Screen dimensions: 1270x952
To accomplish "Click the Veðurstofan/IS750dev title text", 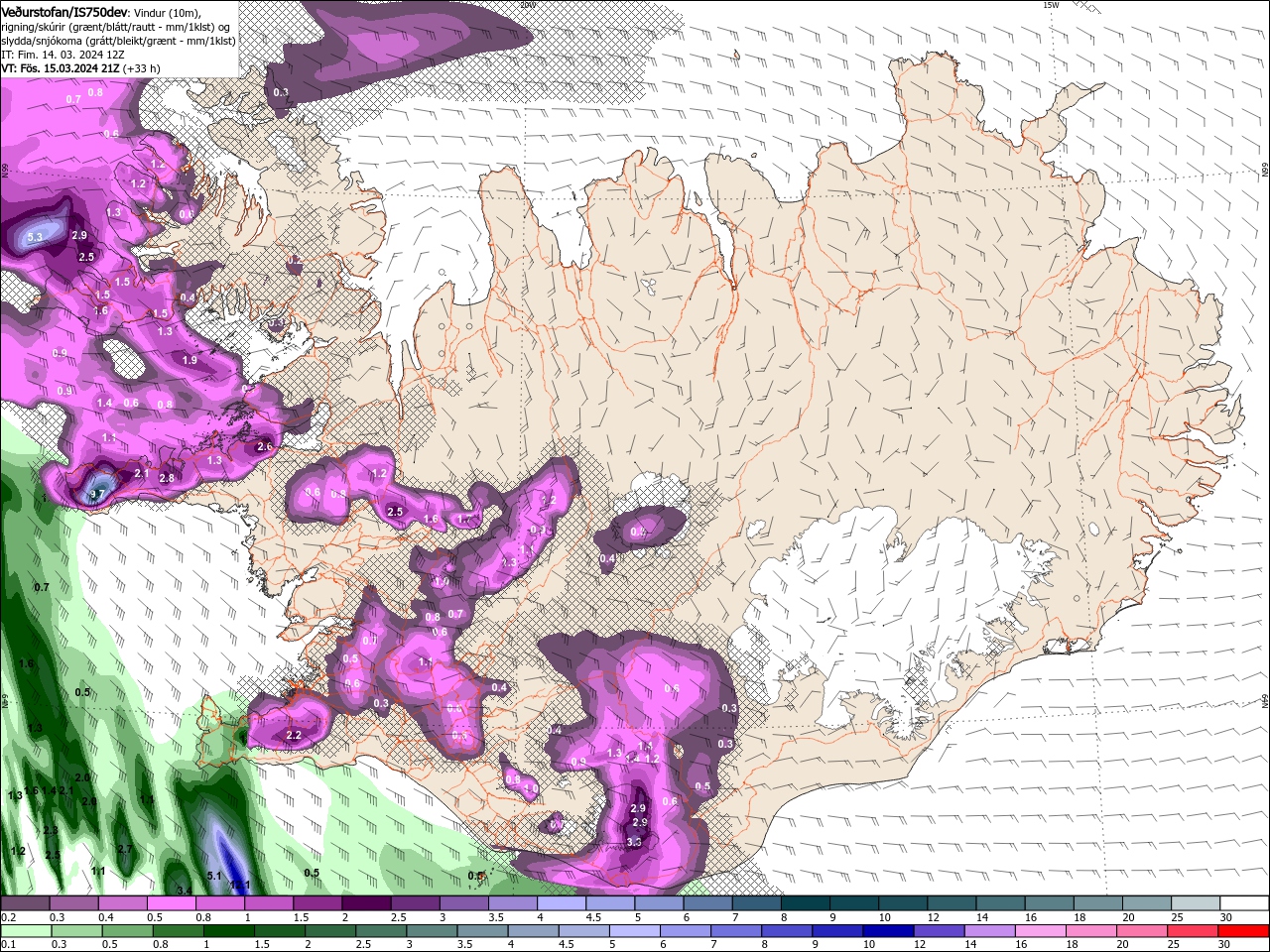I will 63,11.
